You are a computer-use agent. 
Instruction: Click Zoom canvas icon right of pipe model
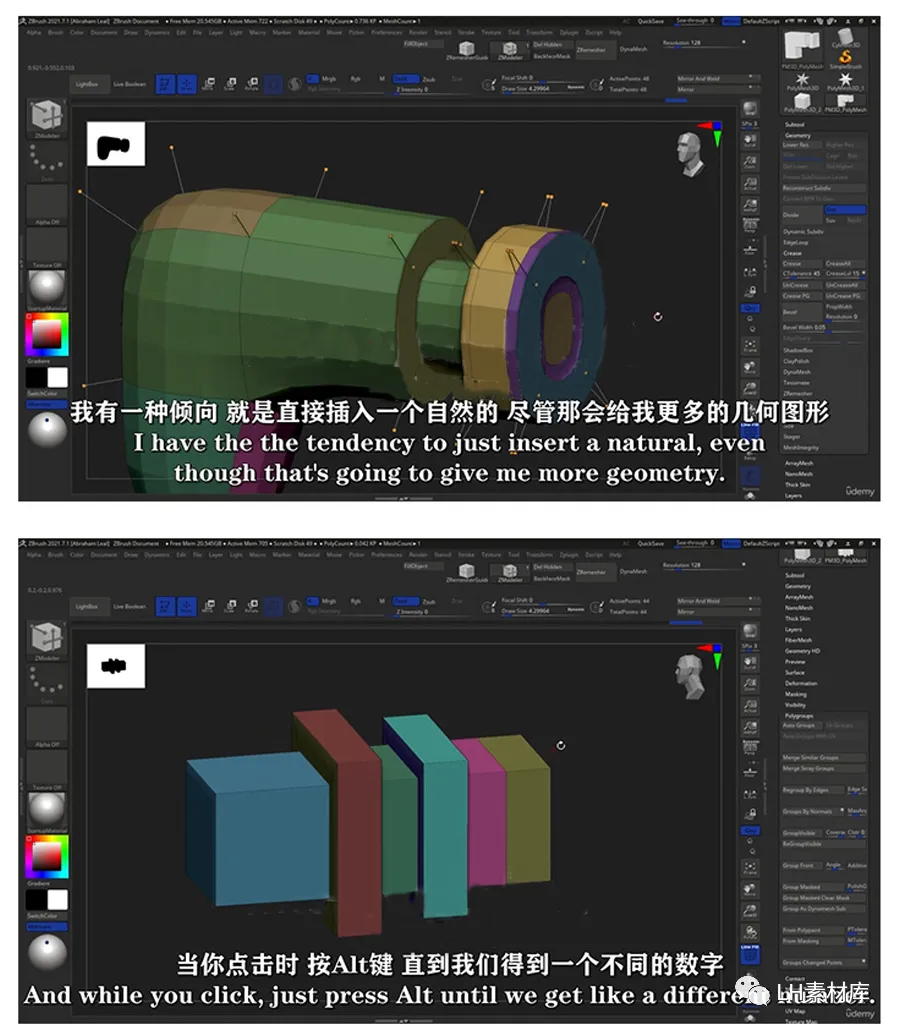(750, 161)
